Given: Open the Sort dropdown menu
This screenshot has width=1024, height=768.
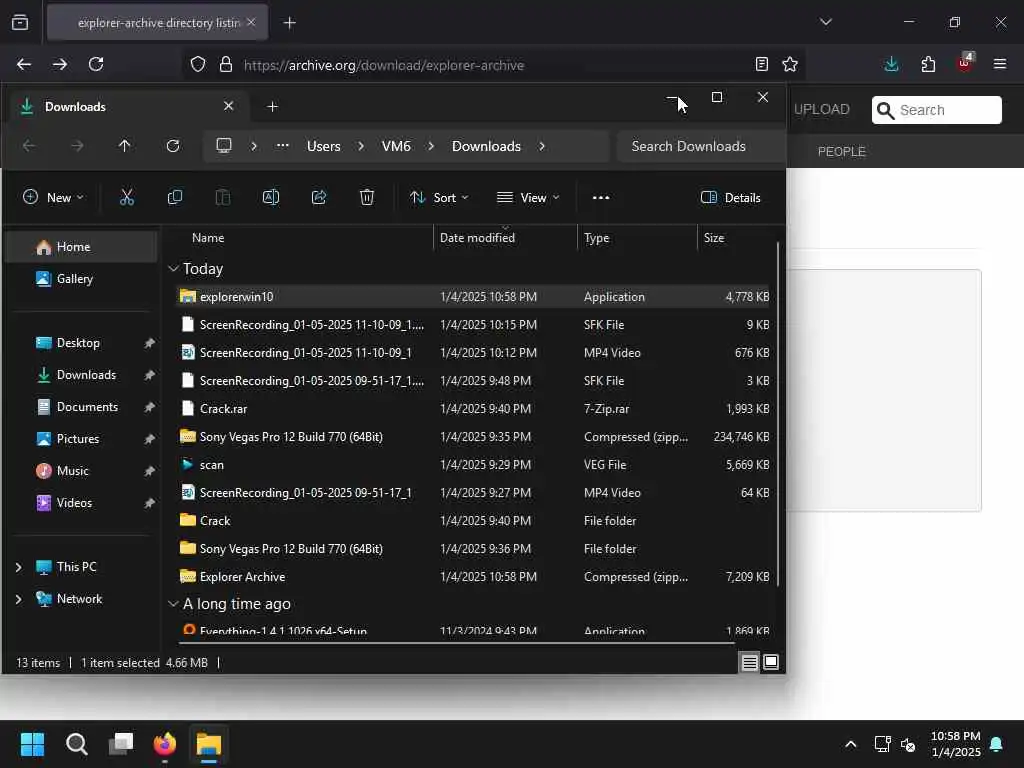Looking at the screenshot, I should 439,197.
